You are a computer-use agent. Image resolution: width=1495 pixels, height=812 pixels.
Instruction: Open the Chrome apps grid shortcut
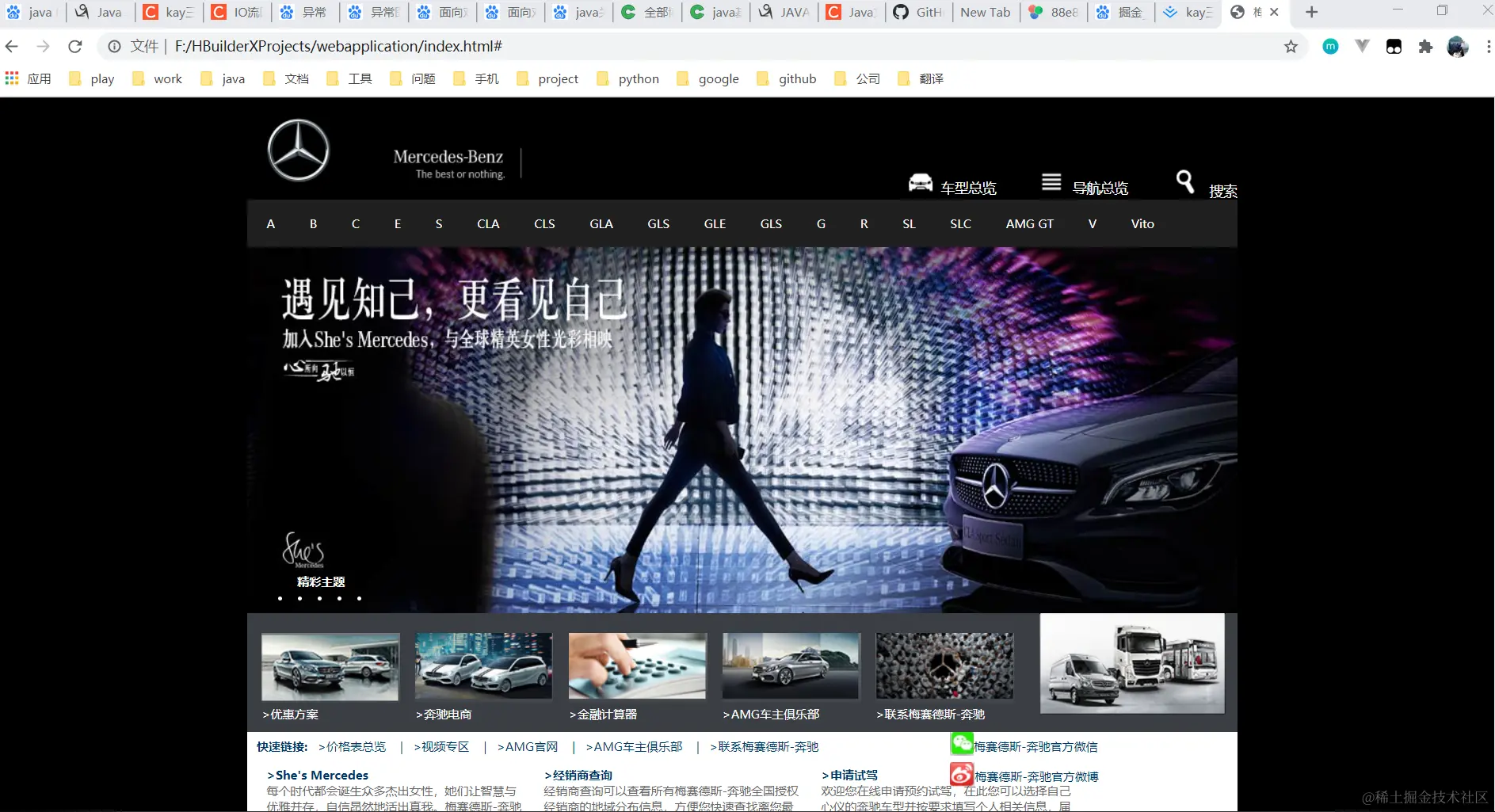coord(12,78)
